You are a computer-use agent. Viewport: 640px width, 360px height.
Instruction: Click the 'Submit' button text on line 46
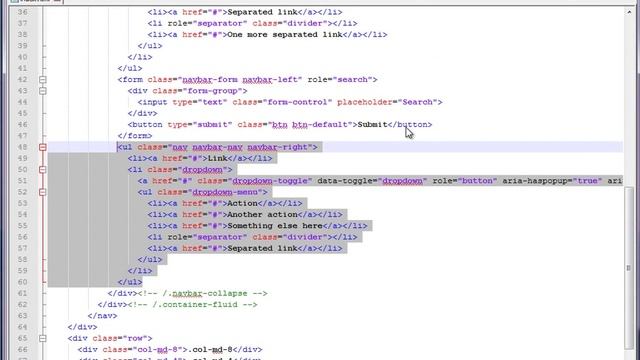(372, 124)
